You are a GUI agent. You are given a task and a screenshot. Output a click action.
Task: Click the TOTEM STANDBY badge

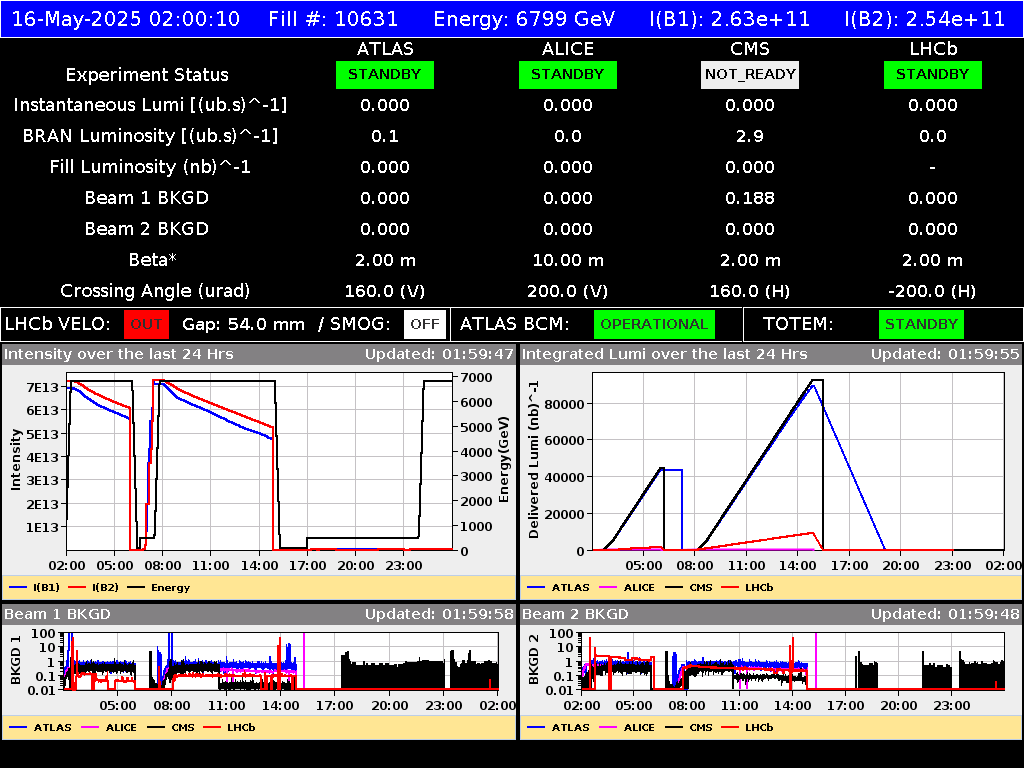pyautogui.click(x=921, y=324)
